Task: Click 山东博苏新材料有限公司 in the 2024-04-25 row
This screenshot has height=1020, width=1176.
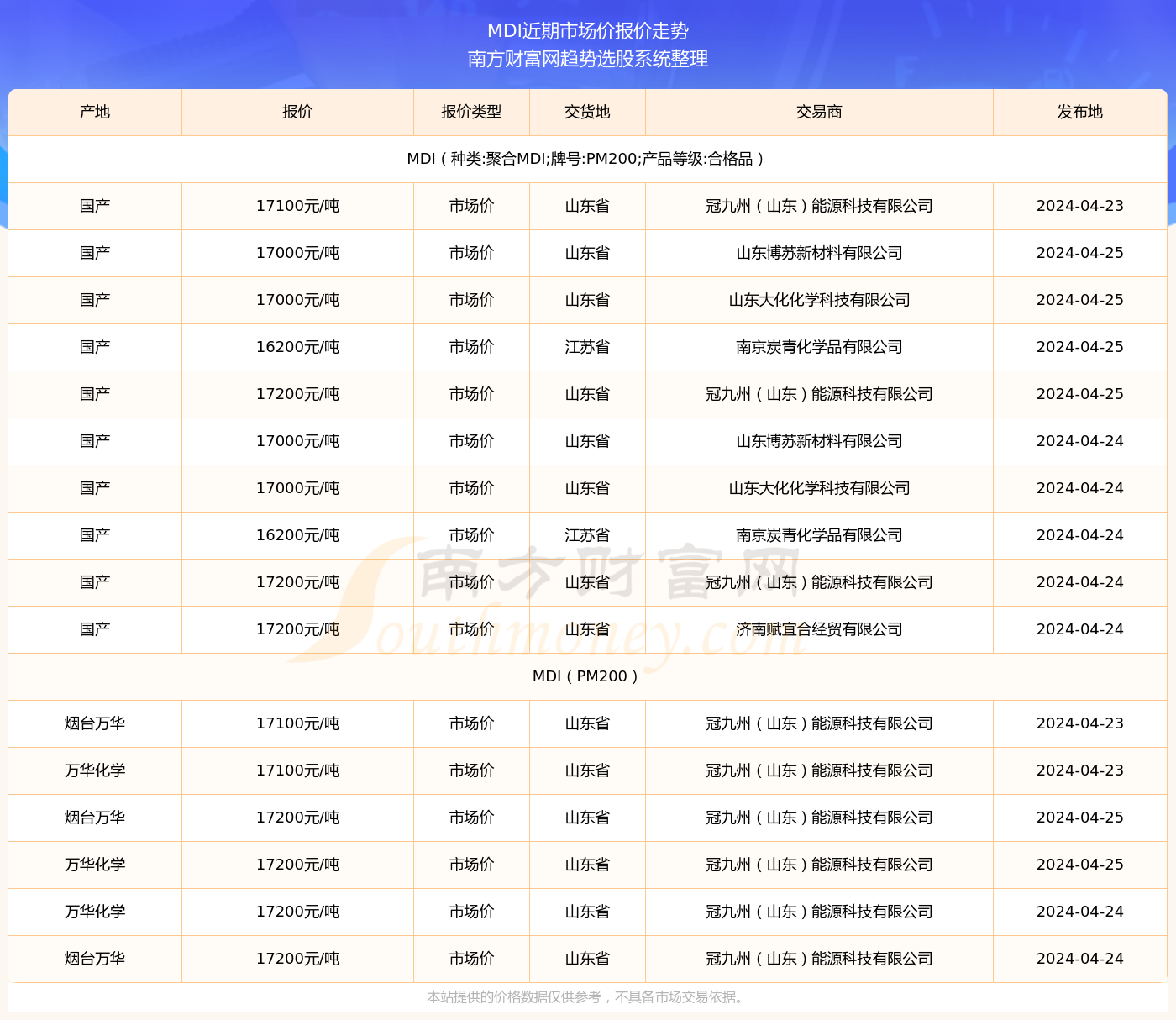Action: 819,253
